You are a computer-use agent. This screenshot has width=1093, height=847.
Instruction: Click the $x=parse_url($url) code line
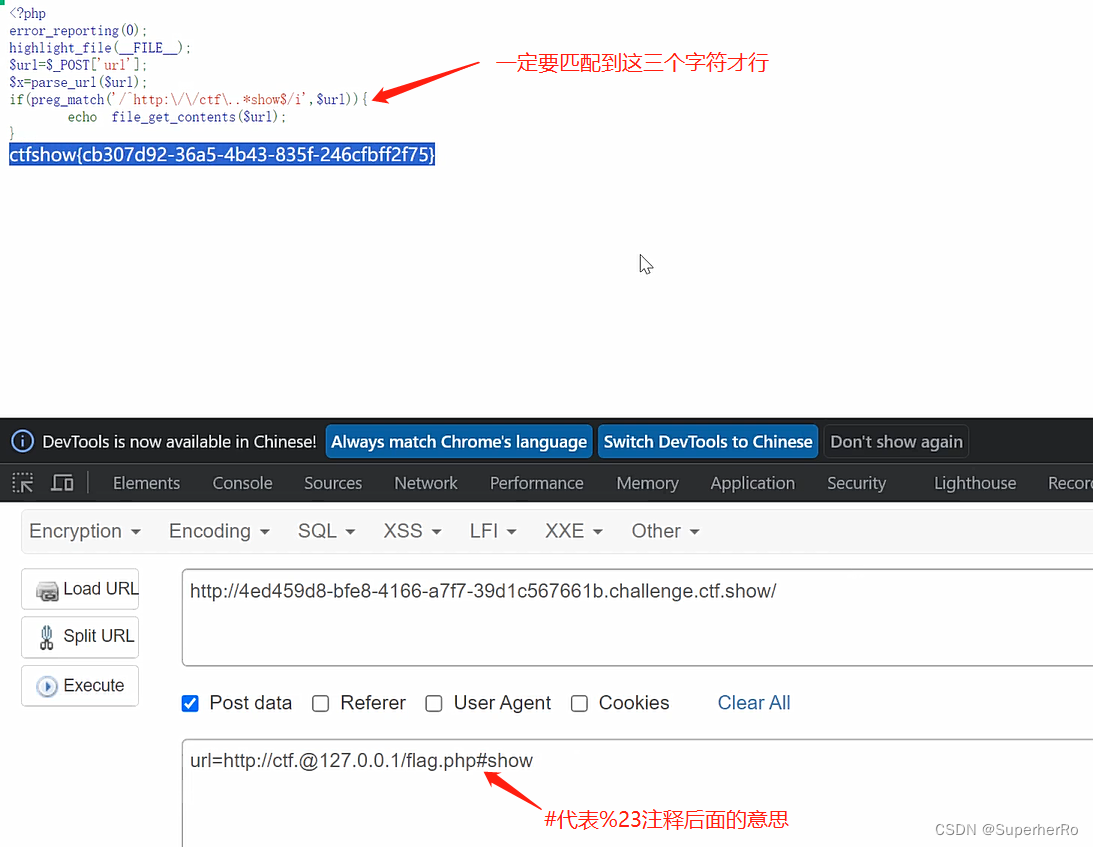coord(78,82)
